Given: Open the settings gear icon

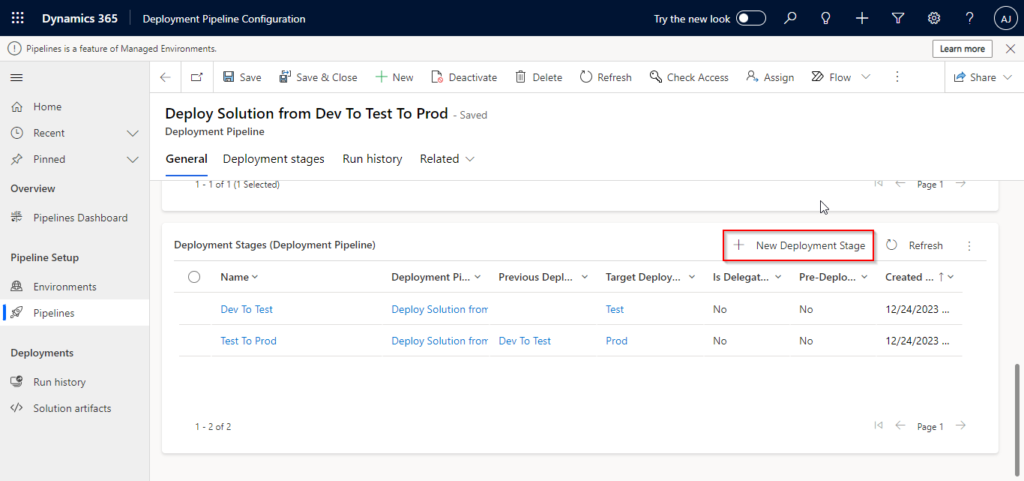Looking at the screenshot, I should [x=934, y=18].
